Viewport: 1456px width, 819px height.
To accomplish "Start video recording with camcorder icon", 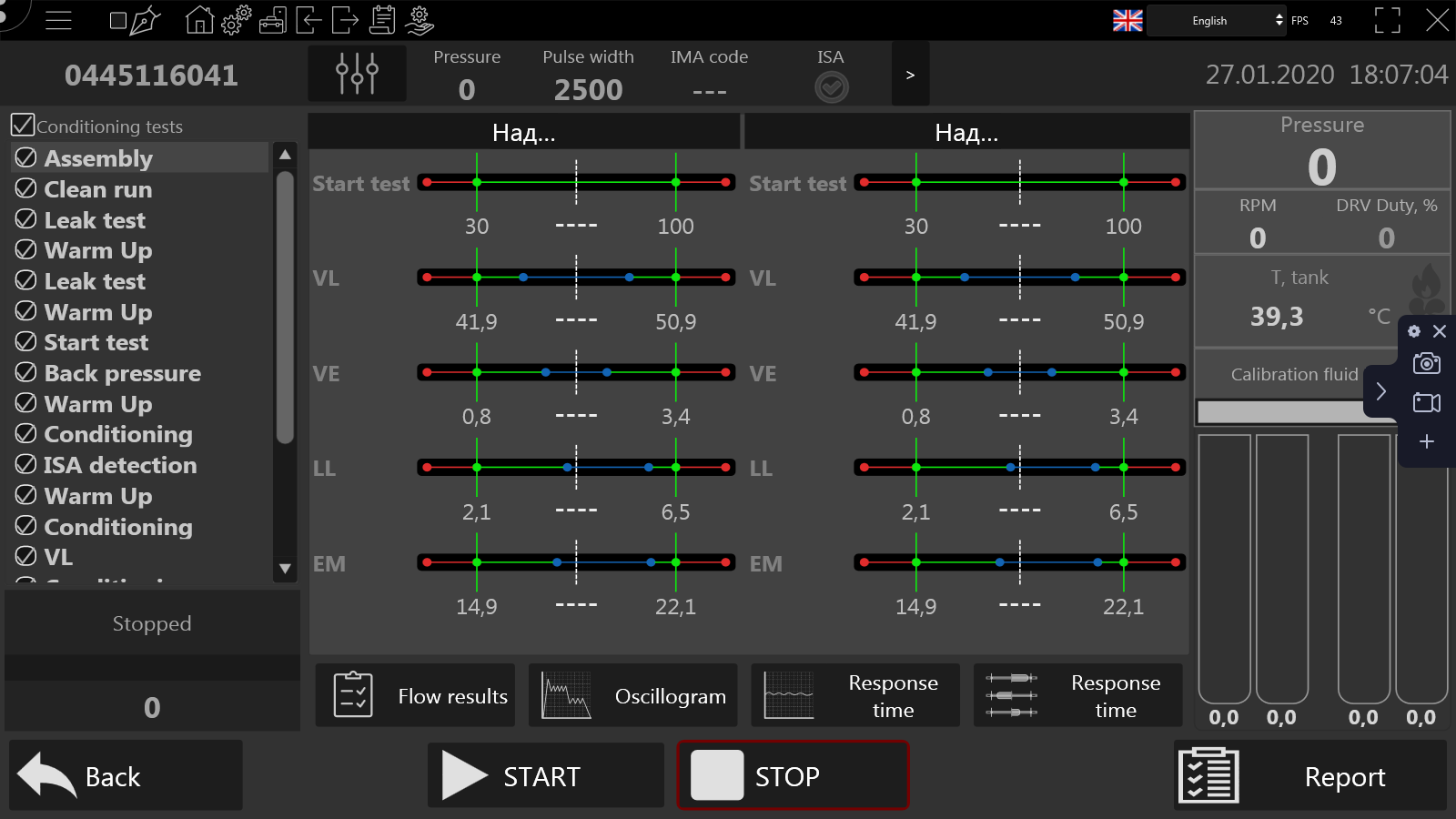I will (1426, 403).
